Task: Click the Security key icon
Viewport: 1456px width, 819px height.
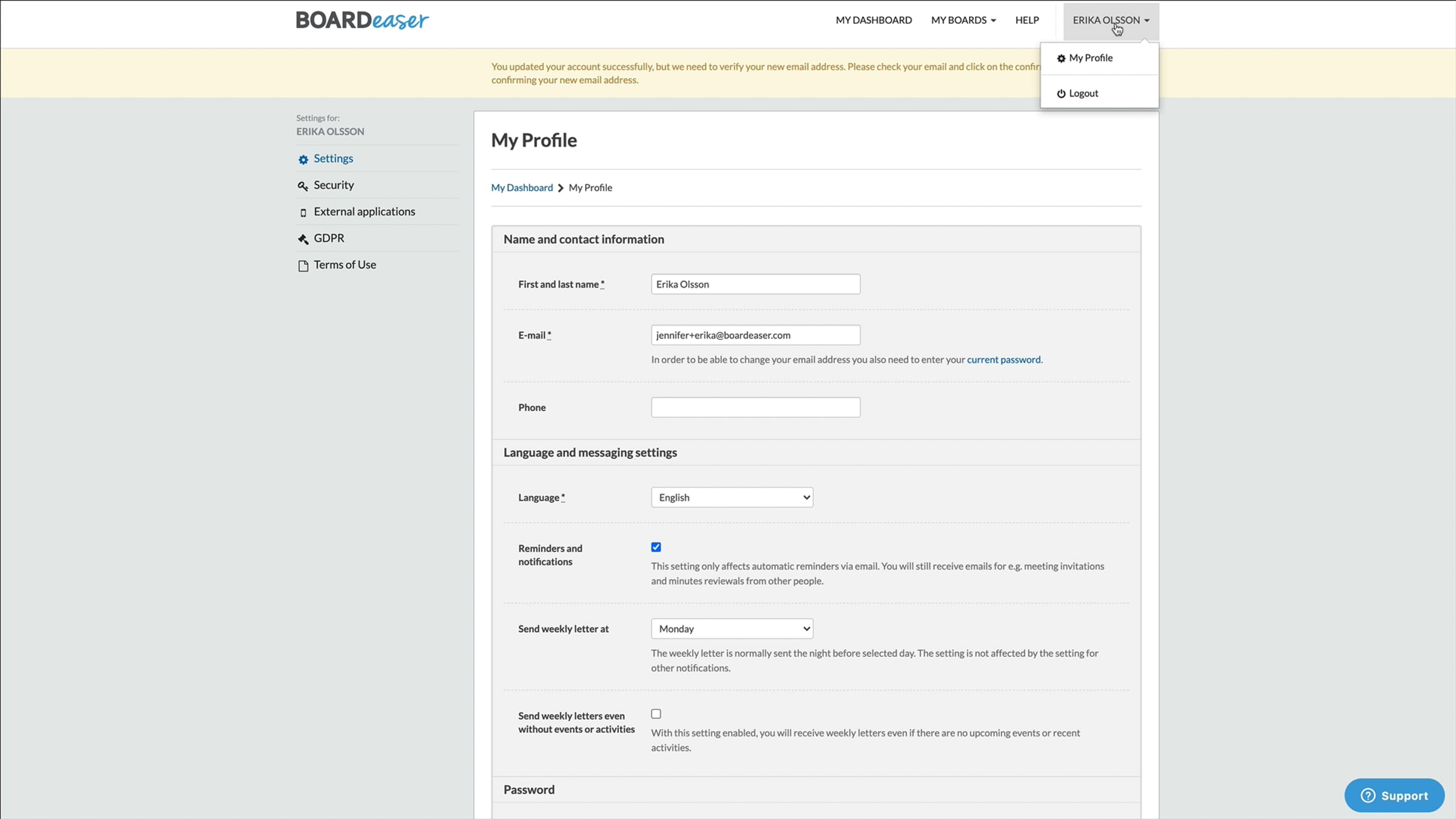Action: coord(303,186)
